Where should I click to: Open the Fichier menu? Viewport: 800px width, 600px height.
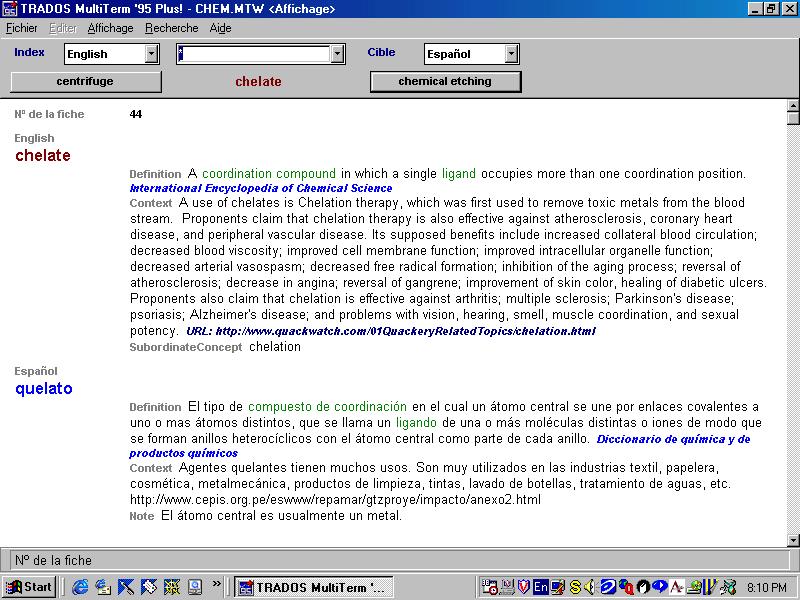click(x=21, y=28)
